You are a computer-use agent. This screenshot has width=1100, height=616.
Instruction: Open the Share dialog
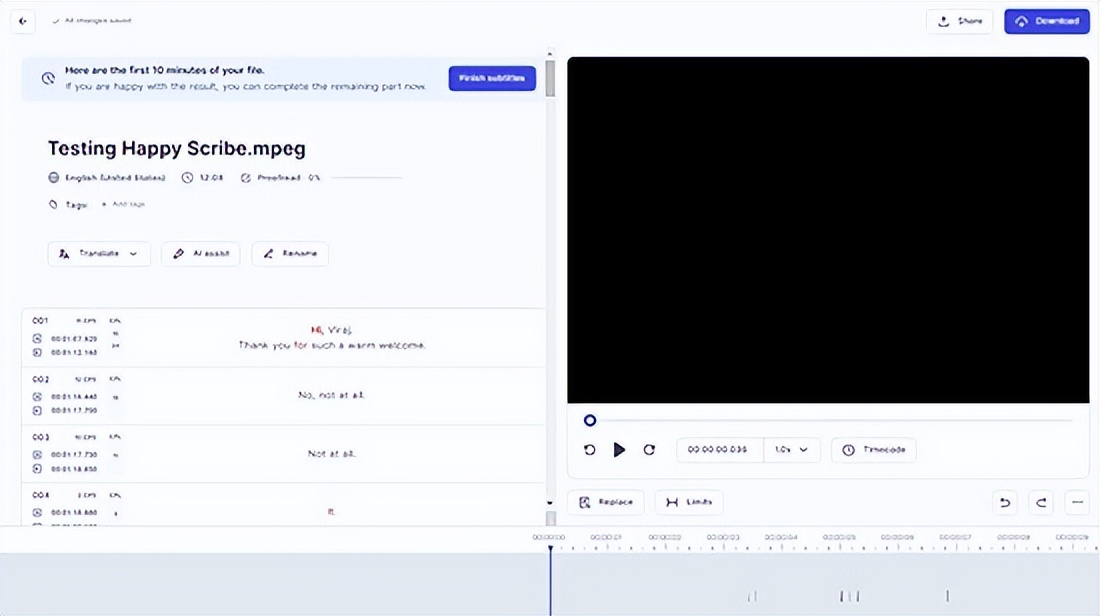pyautogui.click(x=958, y=20)
